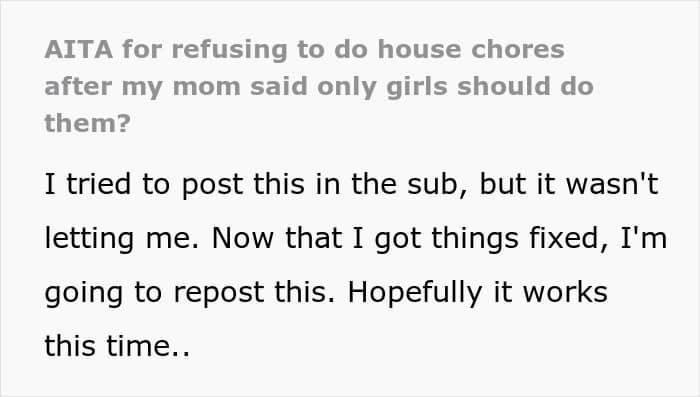Click the word 'I'm' in the body
This screenshot has width=700, height=397.
point(644,238)
